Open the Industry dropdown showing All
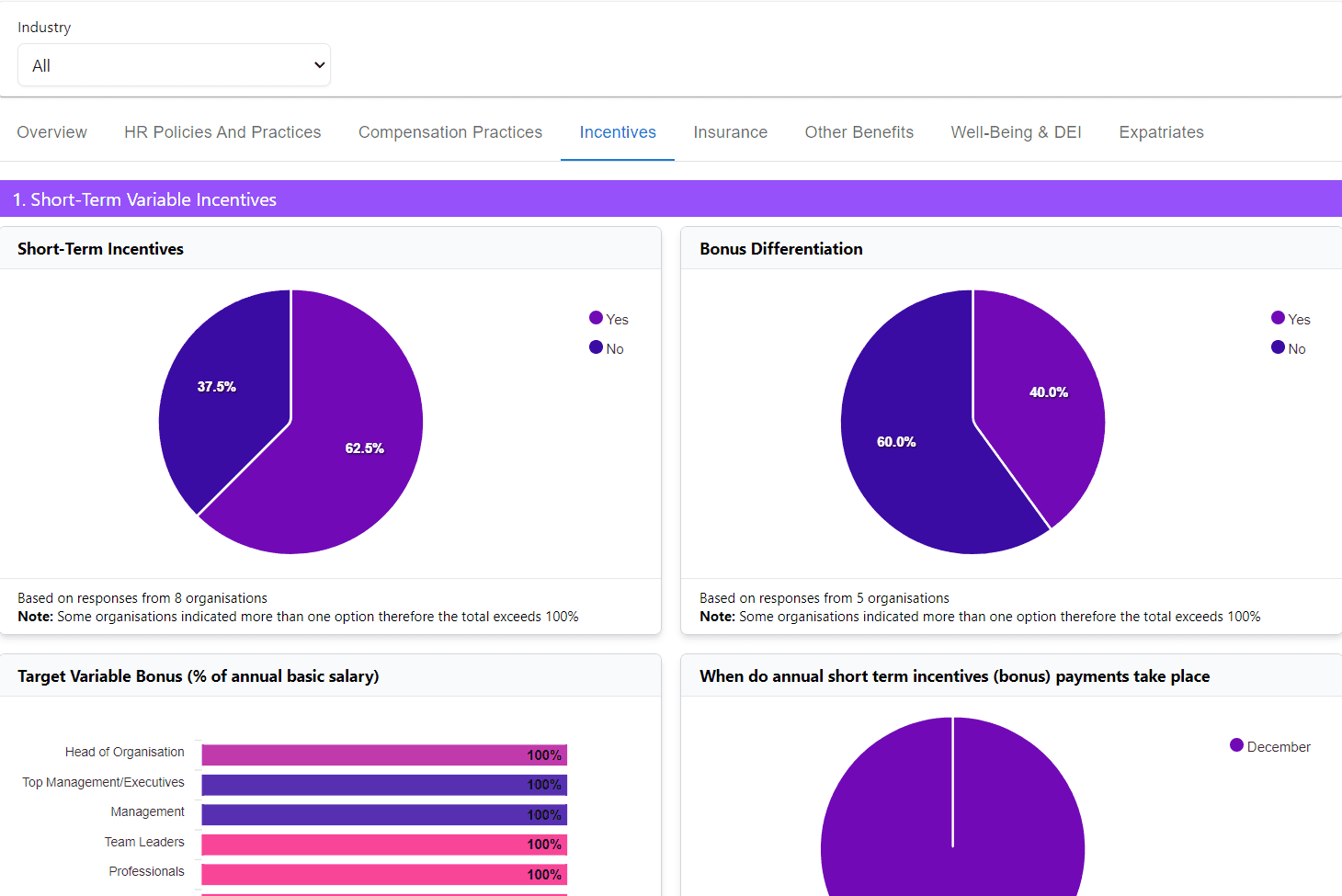The height and width of the screenshot is (896, 1342). [x=174, y=65]
